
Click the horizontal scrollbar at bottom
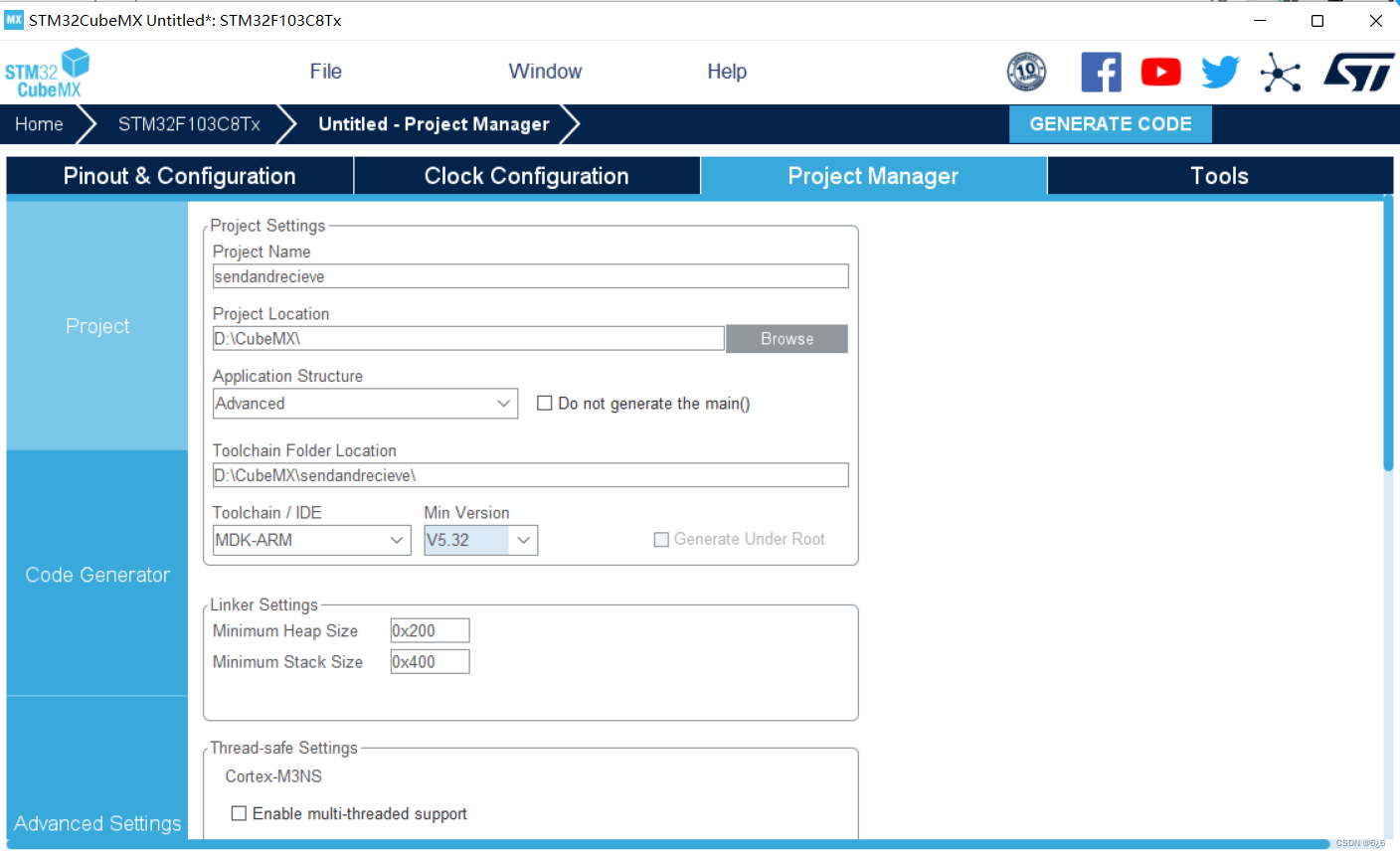tap(668, 844)
